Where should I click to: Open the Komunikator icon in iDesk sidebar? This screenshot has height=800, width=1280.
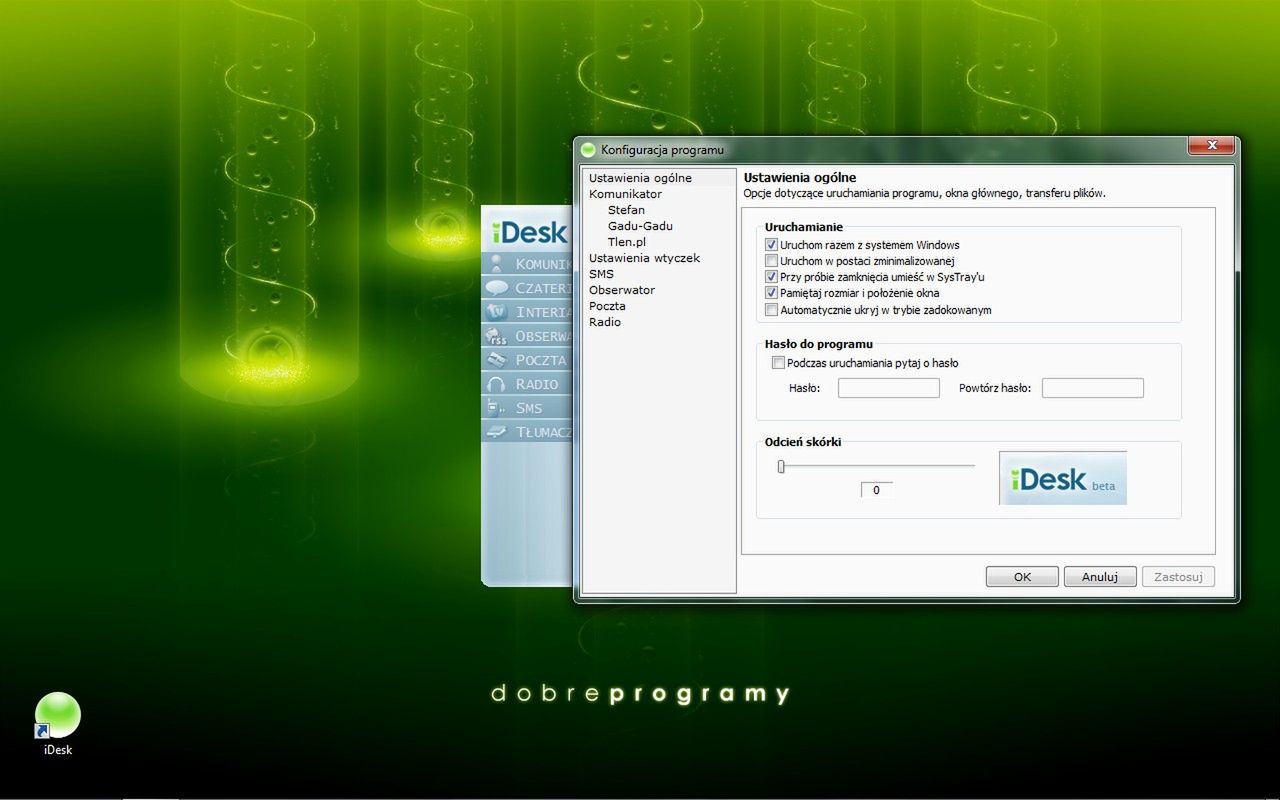[x=496, y=264]
